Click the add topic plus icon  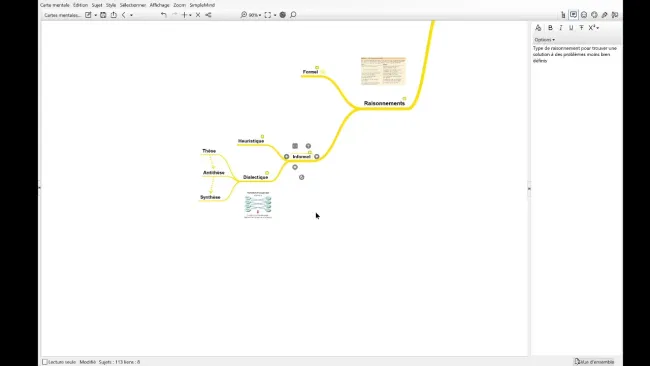click(184, 15)
